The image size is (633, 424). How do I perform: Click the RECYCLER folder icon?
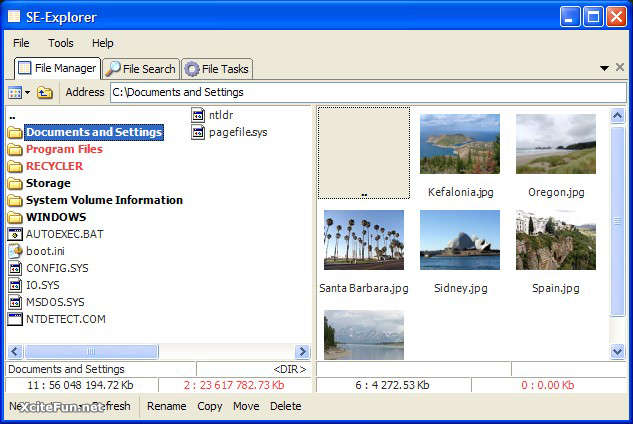coord(15,166)
